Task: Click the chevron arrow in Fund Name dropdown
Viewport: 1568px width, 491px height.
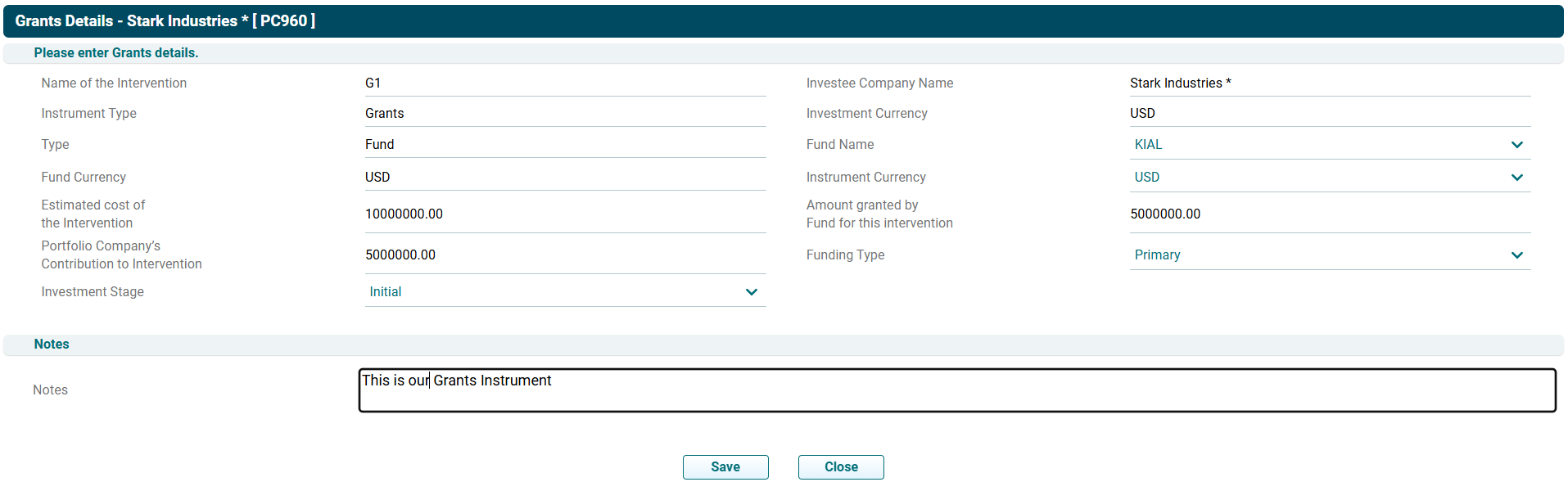Action: click(x=1516, y=145)
